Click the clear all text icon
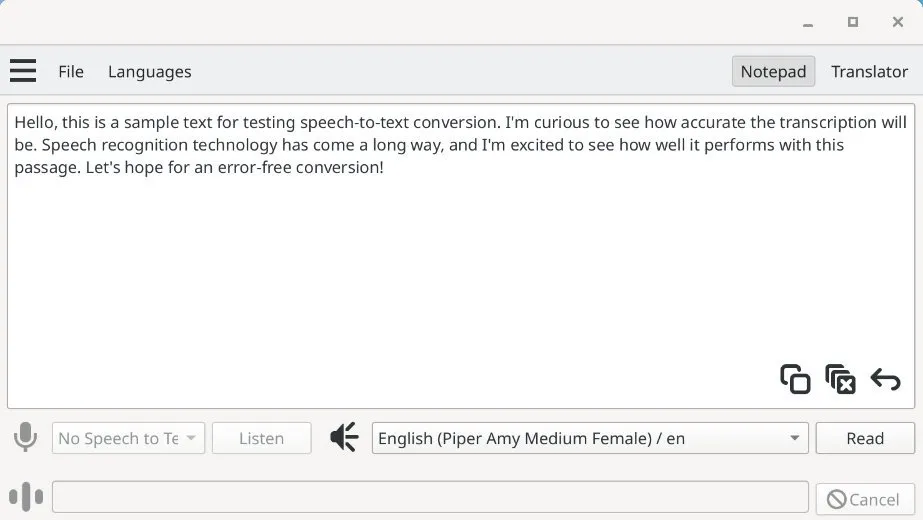 [840, 379]
